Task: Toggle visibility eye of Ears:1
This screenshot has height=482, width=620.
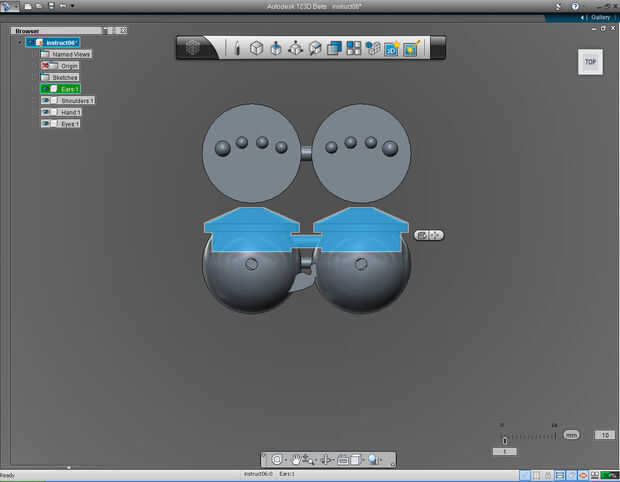Action: point(45,89)
